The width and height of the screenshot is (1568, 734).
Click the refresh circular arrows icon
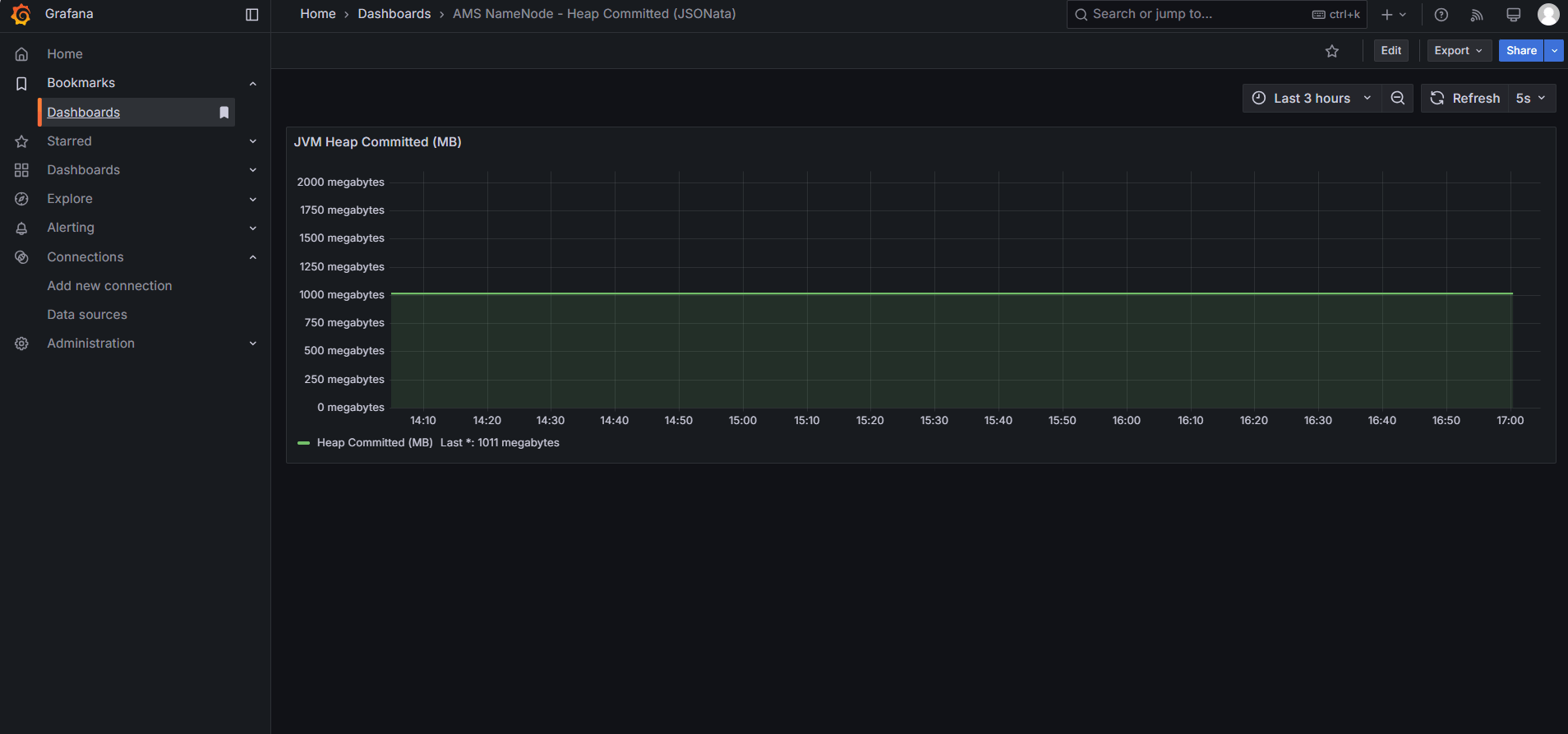[x=1437, y=99]
